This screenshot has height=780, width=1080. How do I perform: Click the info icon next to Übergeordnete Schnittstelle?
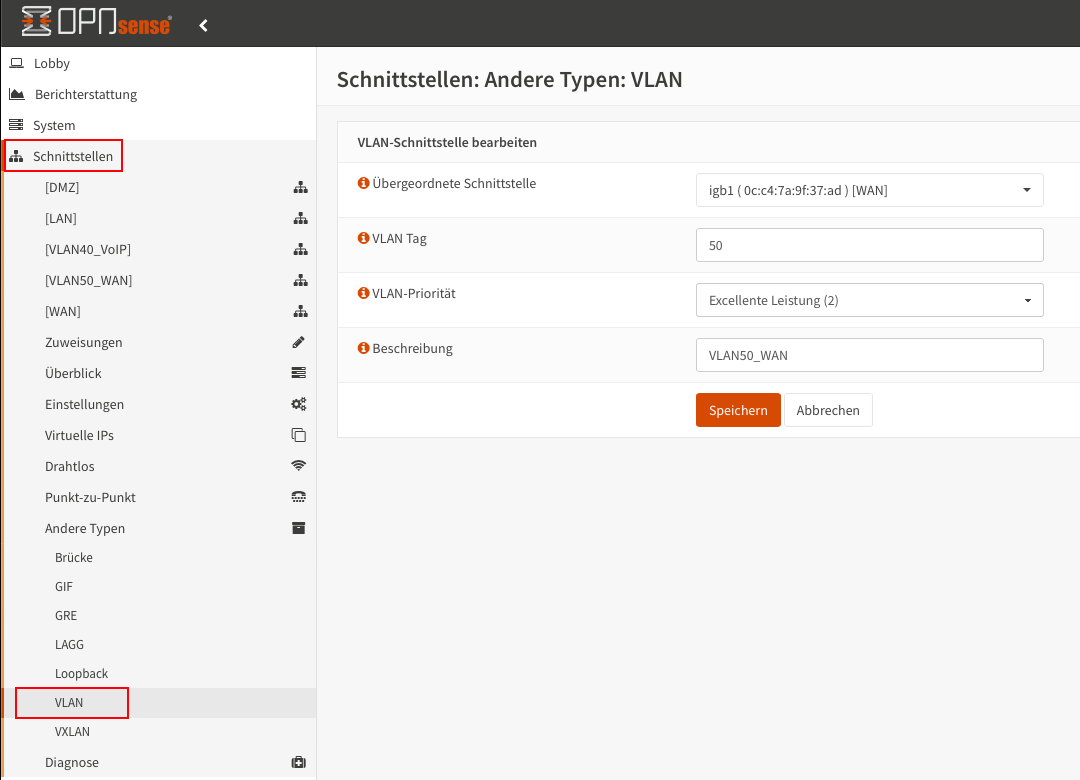[364, 184]
